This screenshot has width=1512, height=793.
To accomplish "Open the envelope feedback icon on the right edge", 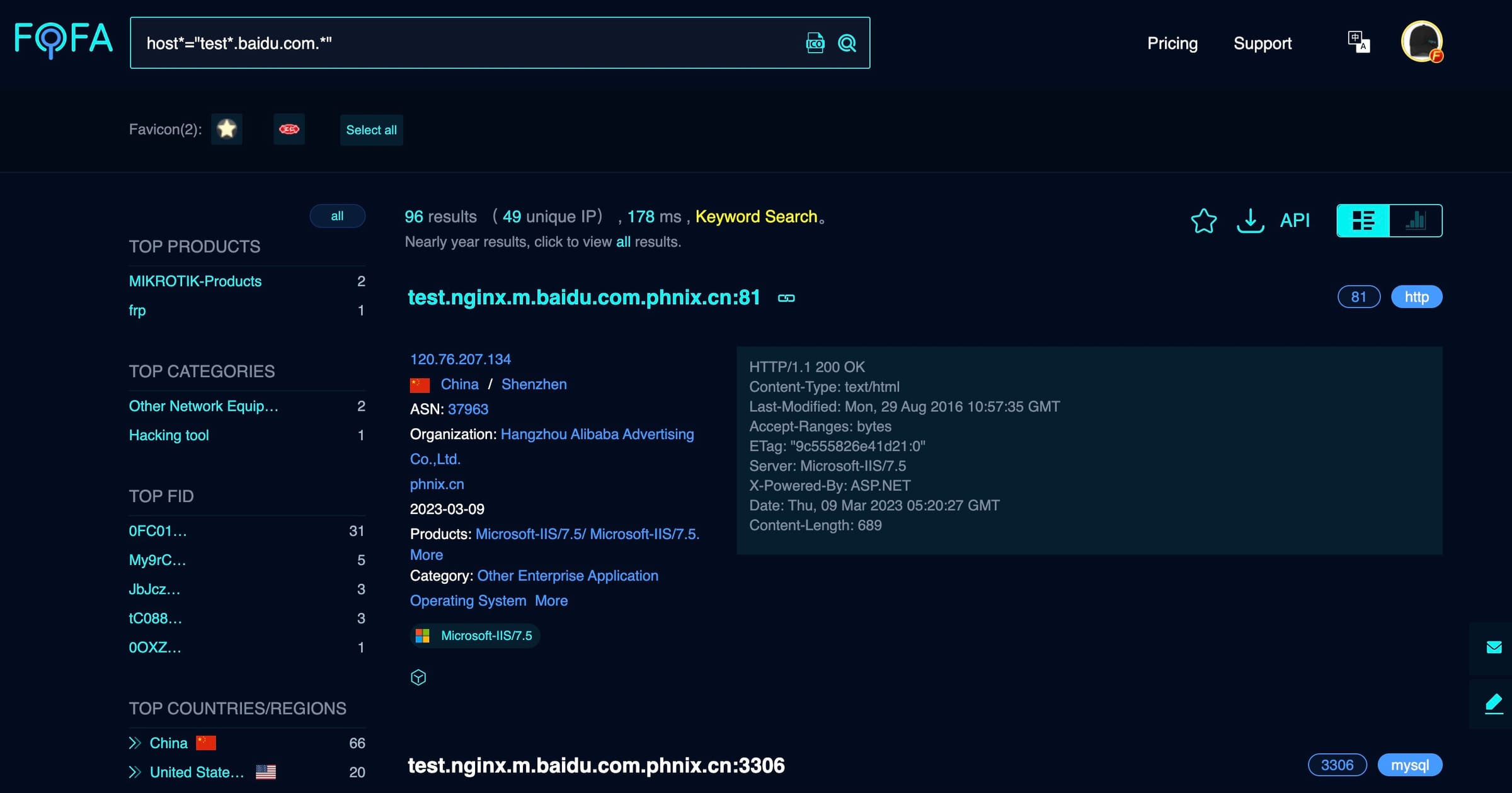I will [x=1494, y=647].
